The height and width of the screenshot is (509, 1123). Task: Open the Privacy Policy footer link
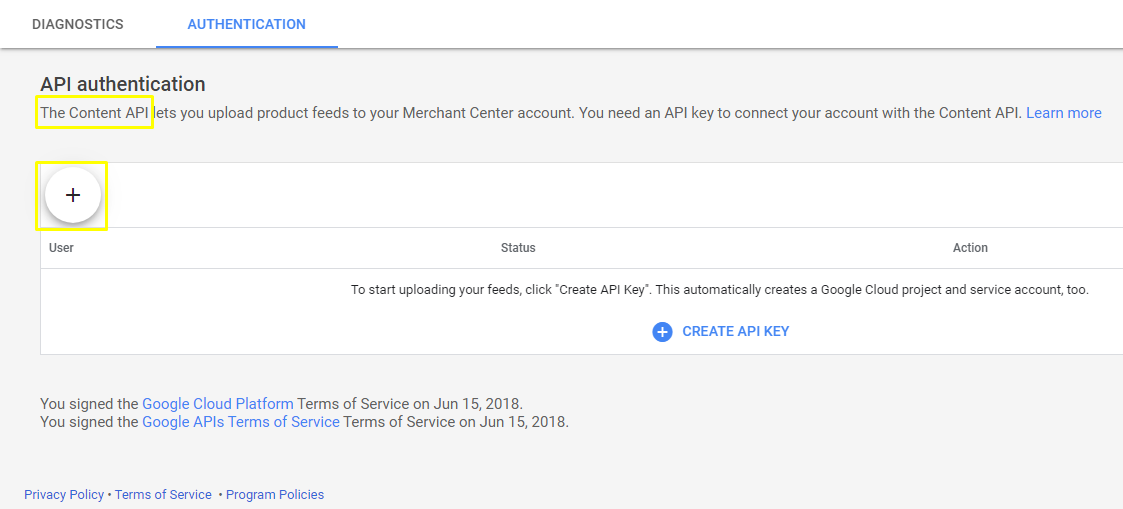coord(64,494)
